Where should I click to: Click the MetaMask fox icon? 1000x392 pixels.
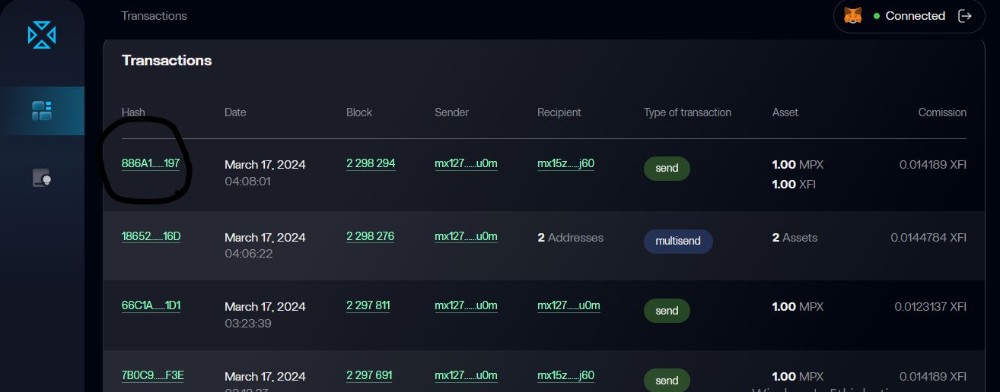tap(853, 16)
